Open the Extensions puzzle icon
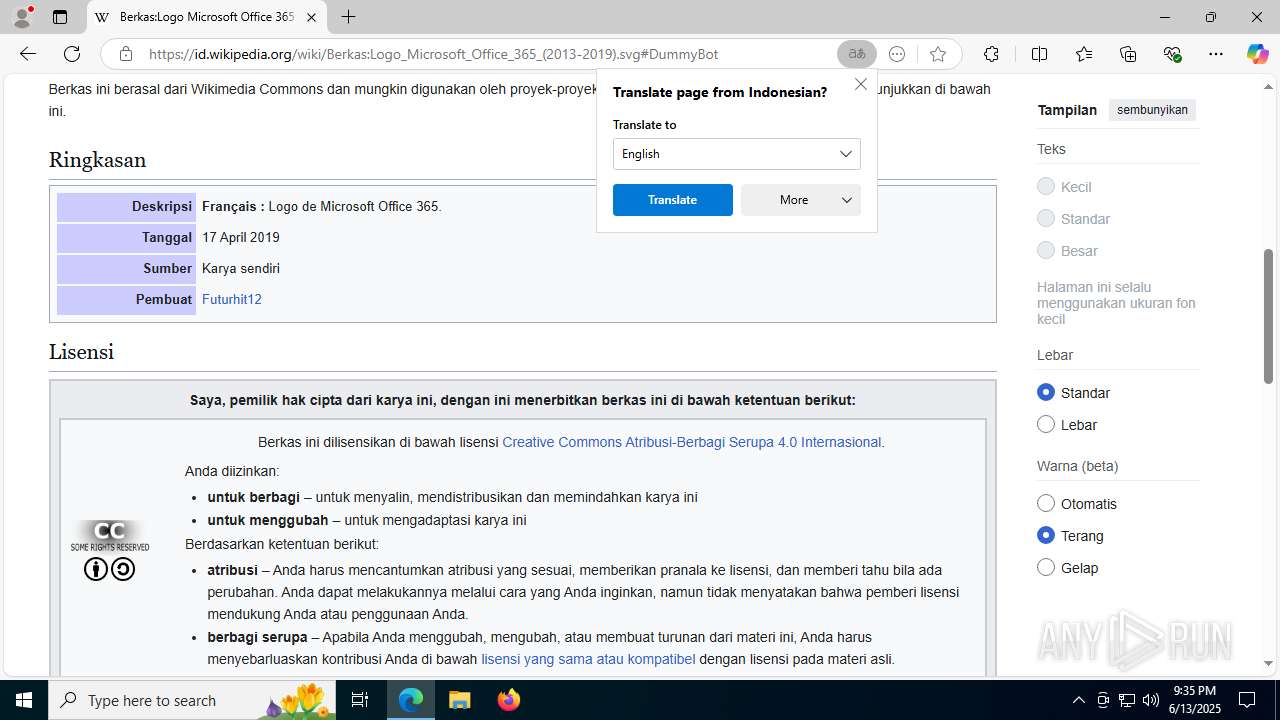The width and height of the screenshot is (1280, 720). [x=991, y=54]
